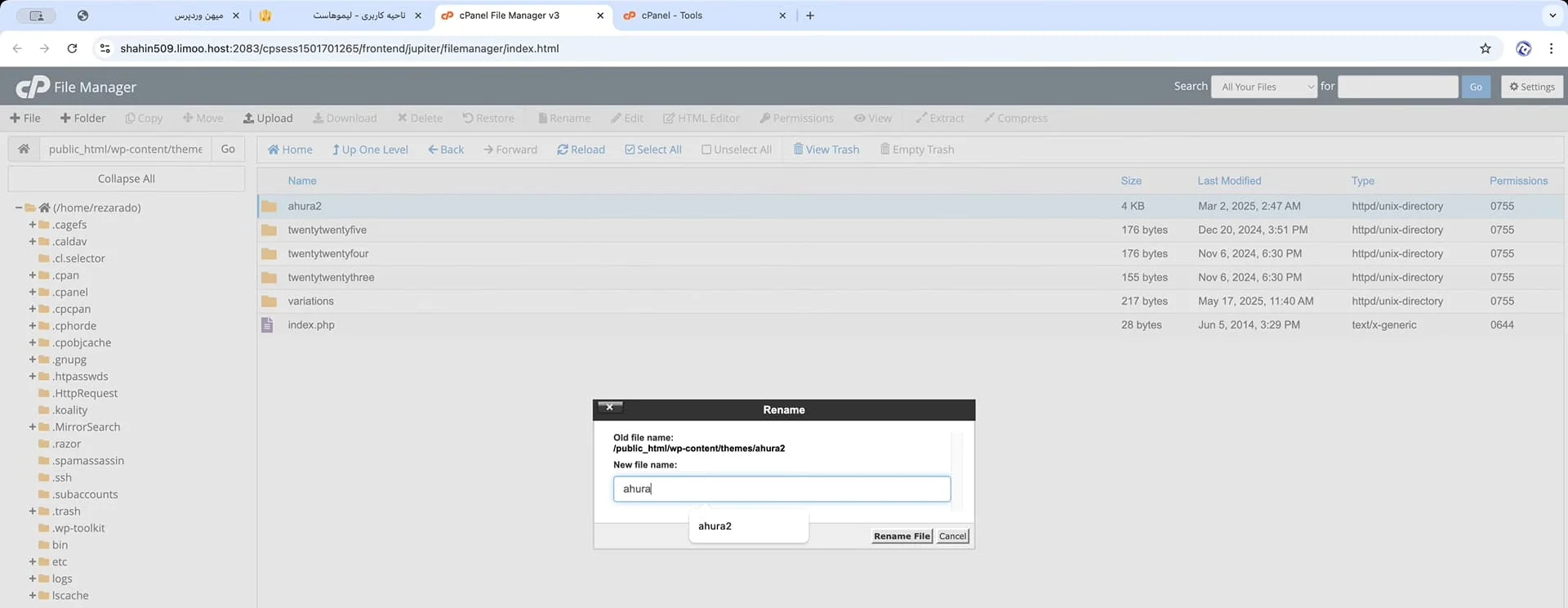Click the Rename File button
Screen dimensions: 1568x608
coord(901,536)
